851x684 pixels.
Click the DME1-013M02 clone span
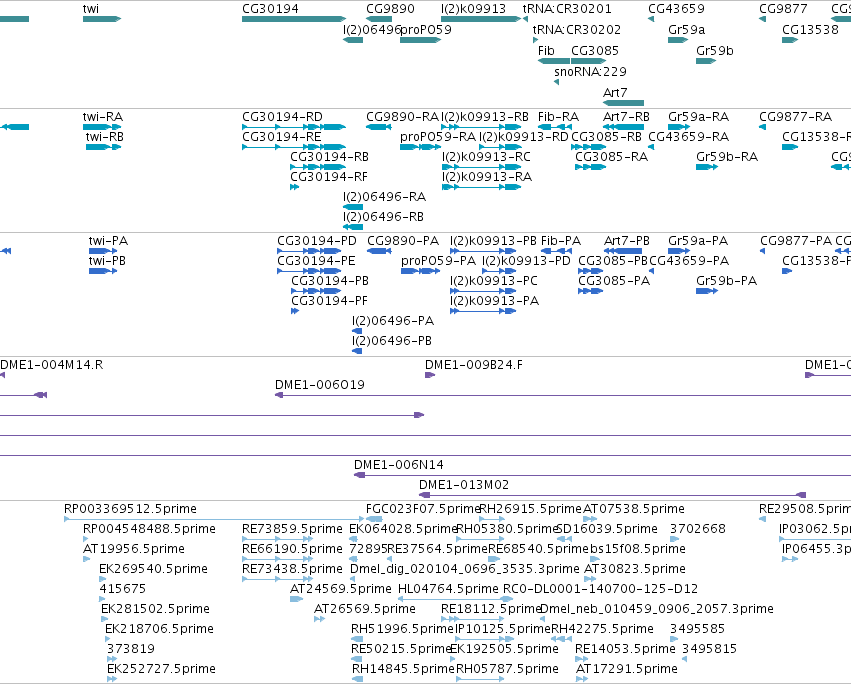(613, 495)
